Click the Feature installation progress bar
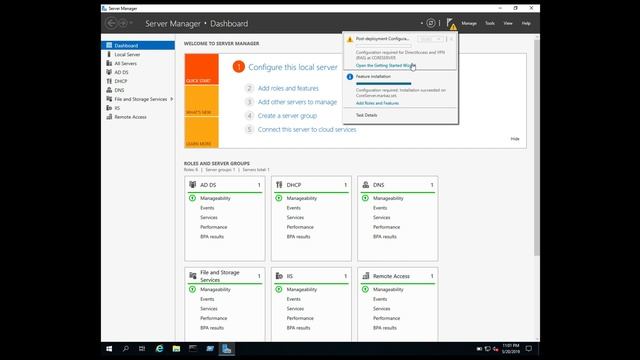This screenshot has height=360, width=640. 384,84
